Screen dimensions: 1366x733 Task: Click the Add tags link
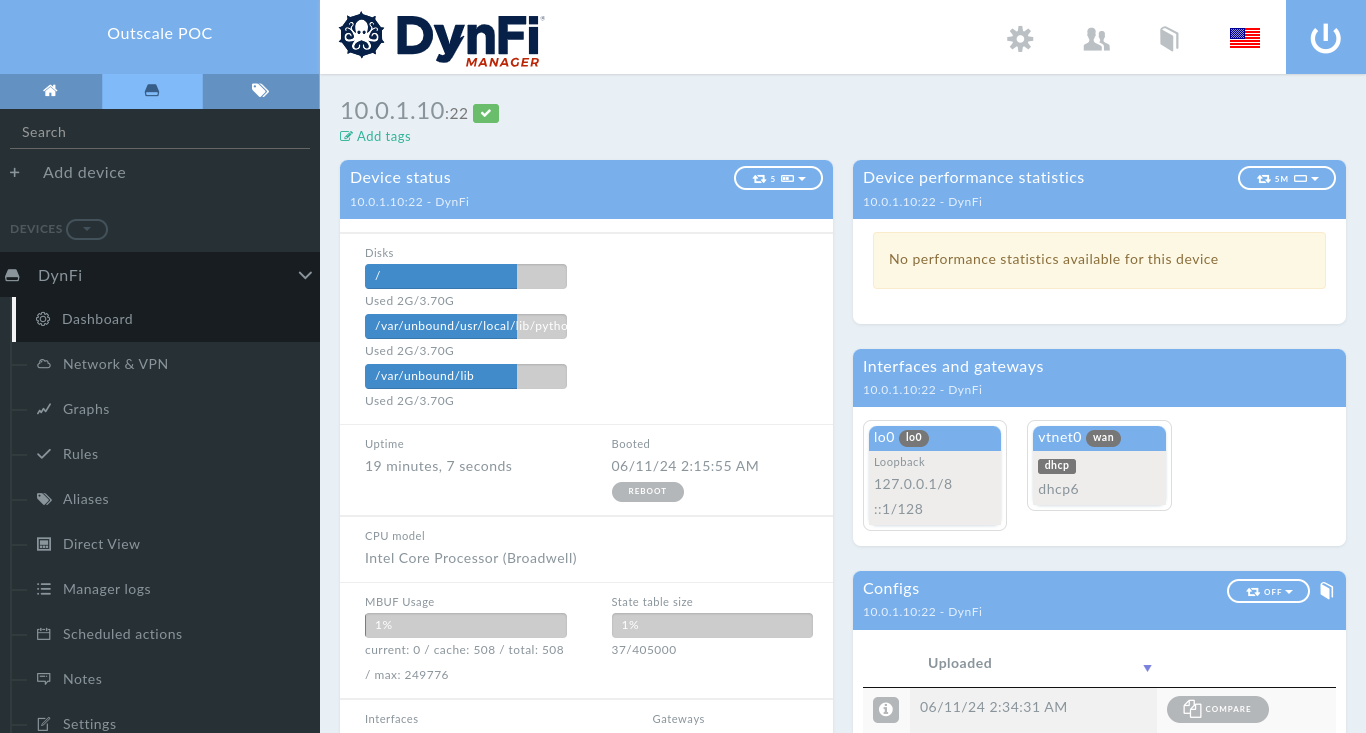(376, 136)
